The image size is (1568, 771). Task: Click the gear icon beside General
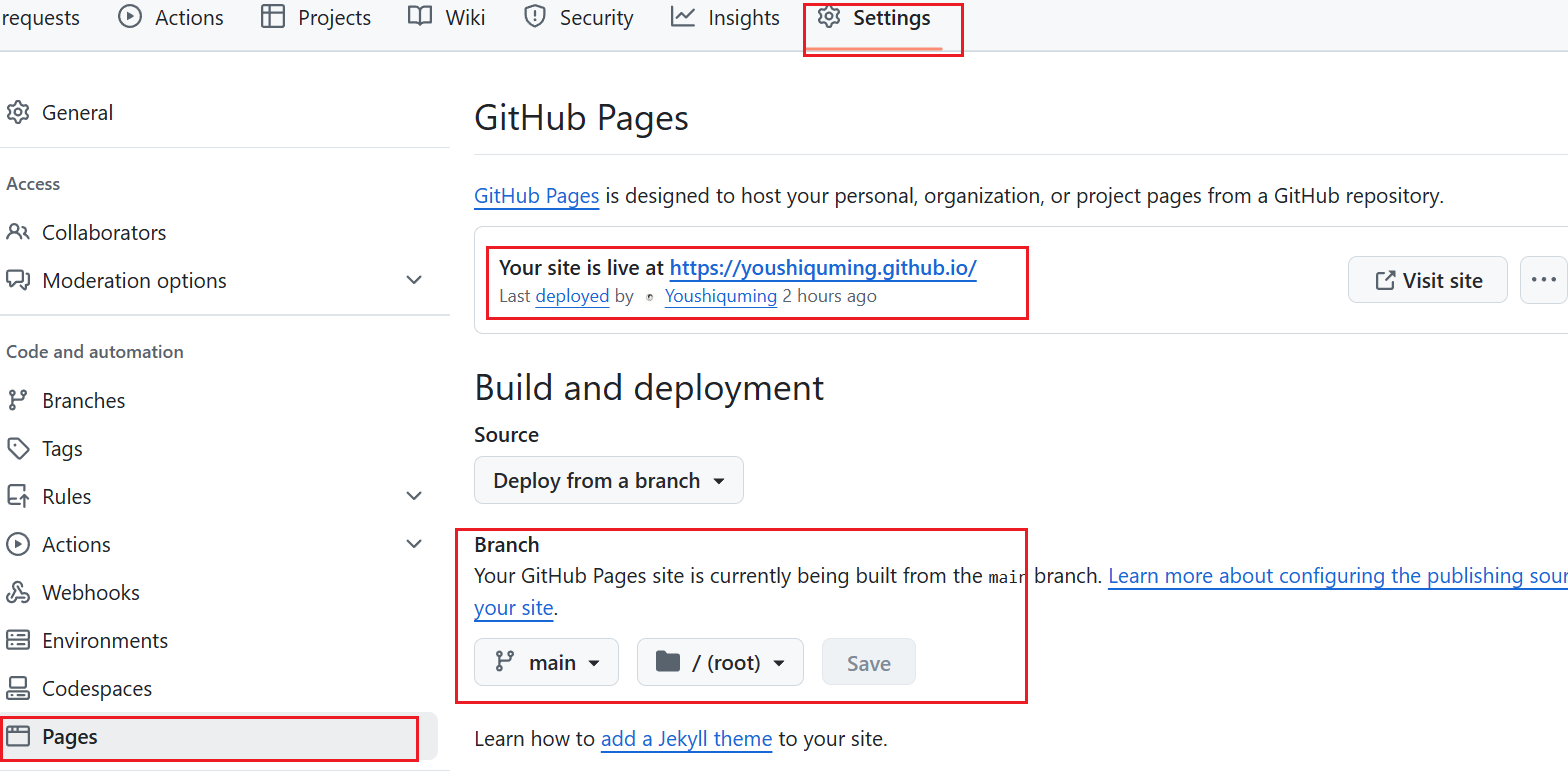(x=18, y=113)
